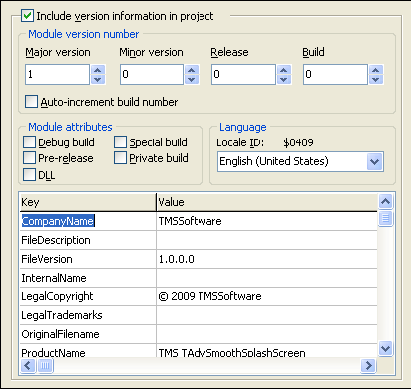
Task: Select the ProductName key row
Action: click(88, 351)
